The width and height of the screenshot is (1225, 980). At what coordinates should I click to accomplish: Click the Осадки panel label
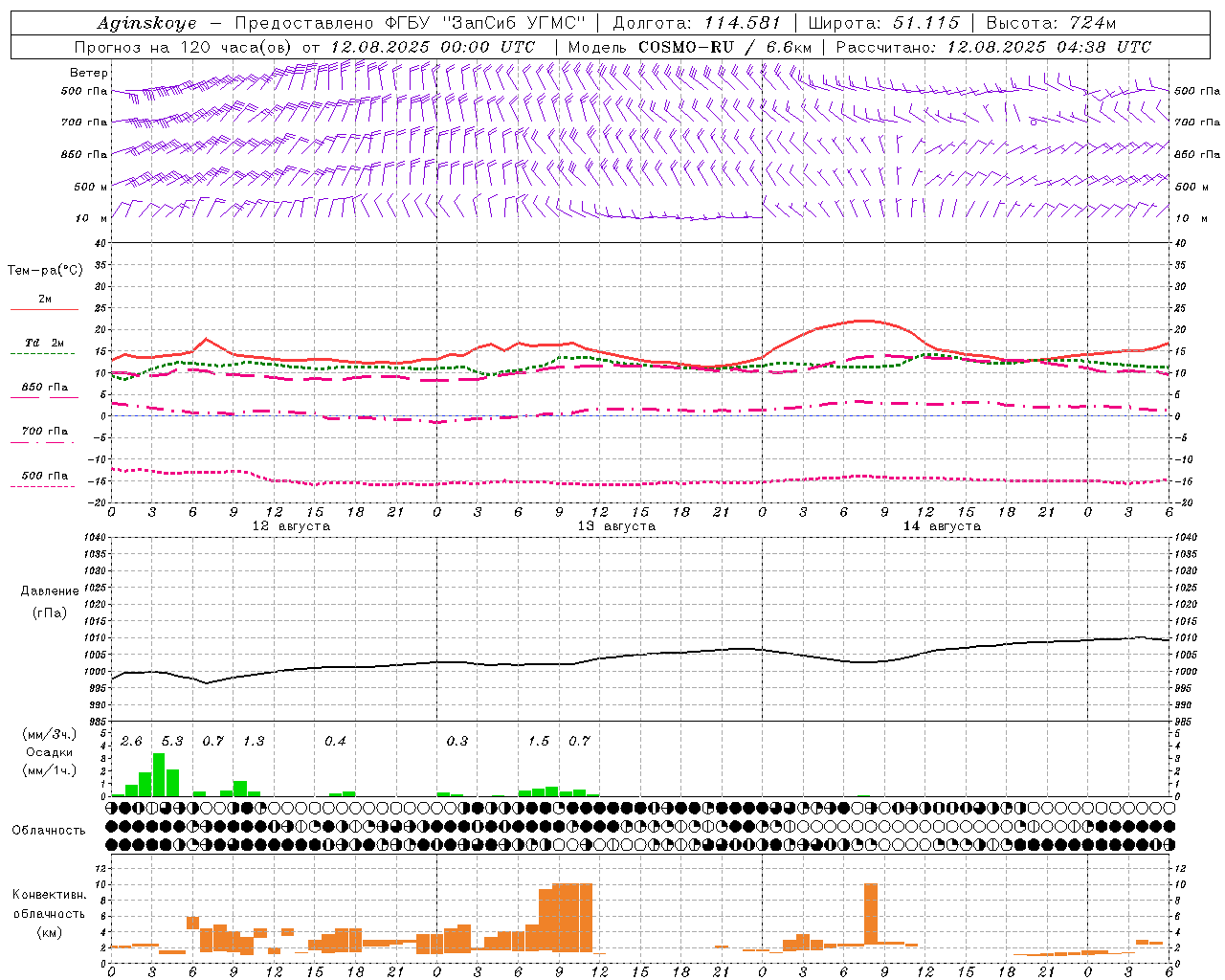point(49,752)
